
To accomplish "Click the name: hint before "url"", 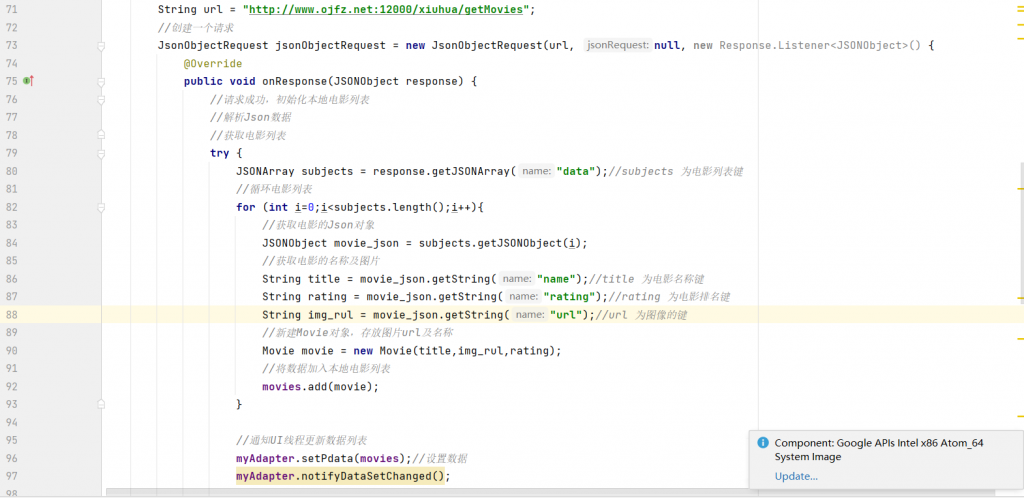I will [x=530, y=315].
